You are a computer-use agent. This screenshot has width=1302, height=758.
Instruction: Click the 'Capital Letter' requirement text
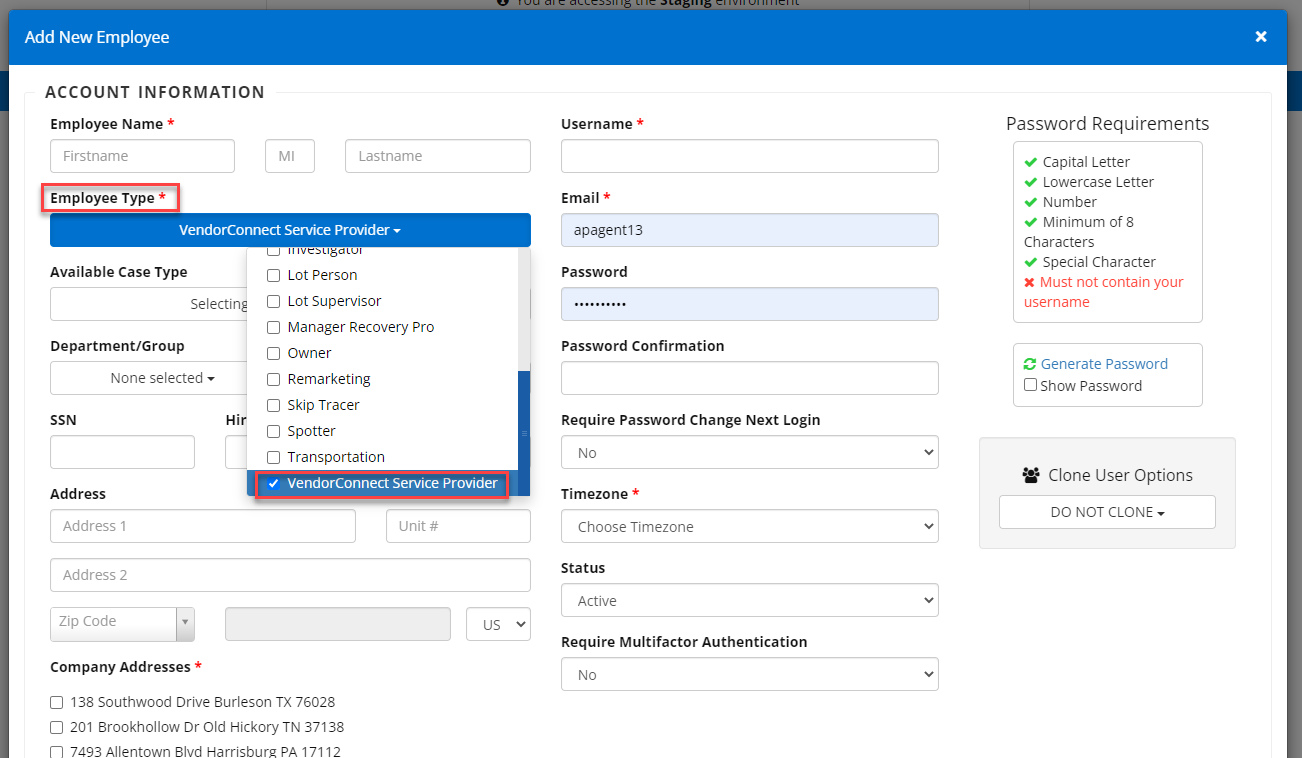coord(1086,162)
